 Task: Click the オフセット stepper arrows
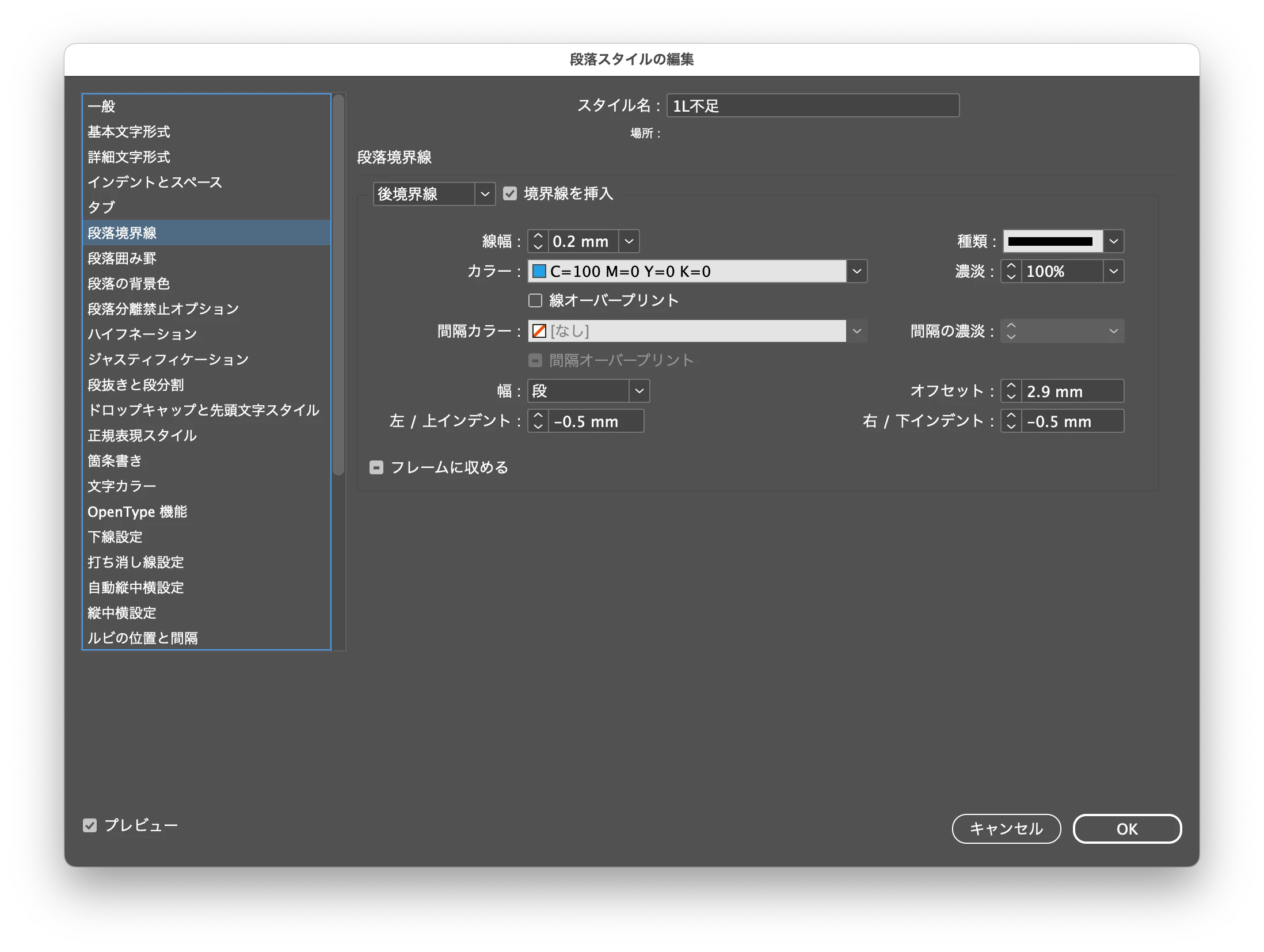pyautogui.click(x=1011, y=391)
